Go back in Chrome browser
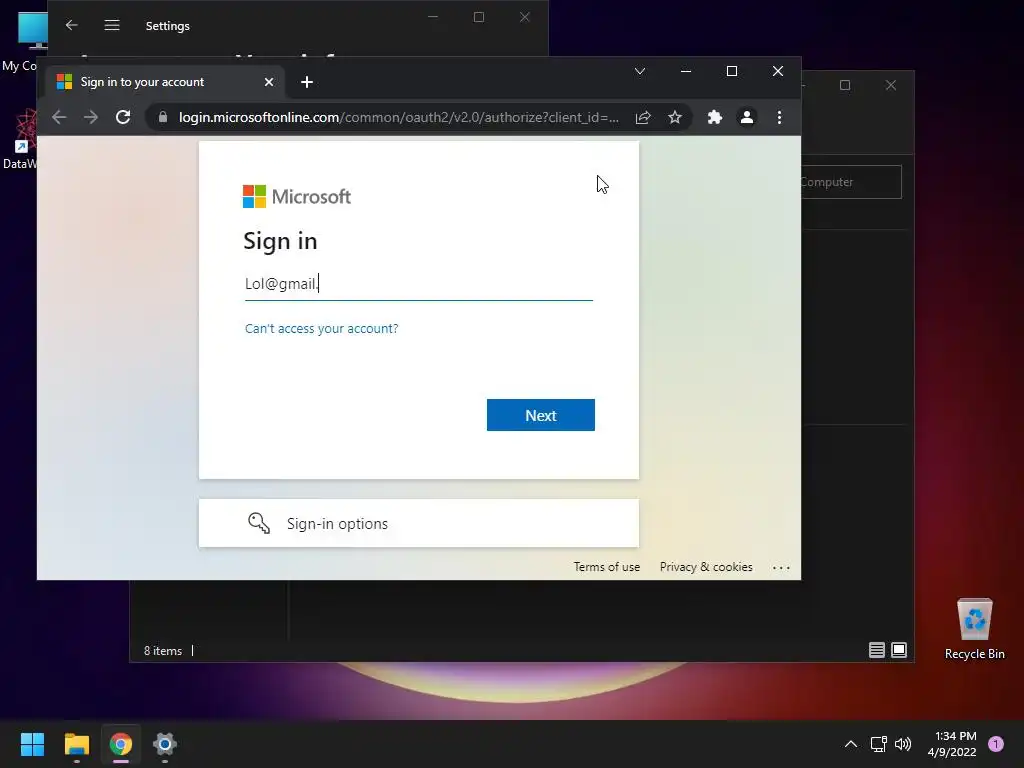The width and height of the screenshot is (1024, 768). (59, 118)
